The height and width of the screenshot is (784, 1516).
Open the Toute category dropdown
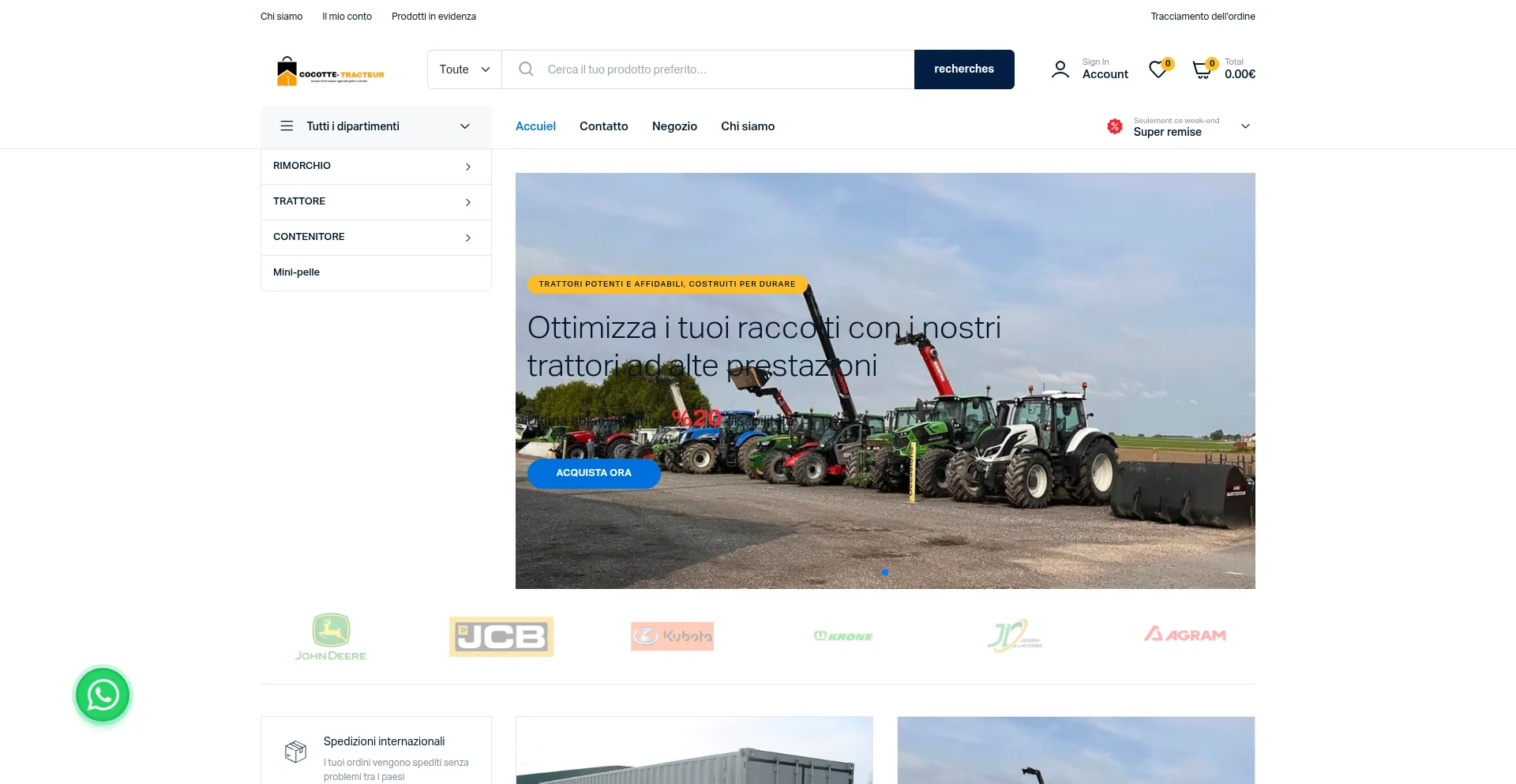(464, 69)
